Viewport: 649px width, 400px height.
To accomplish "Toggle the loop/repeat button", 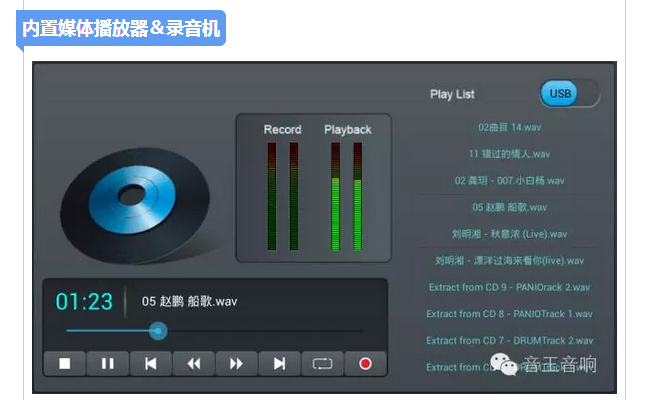I will click(x=322, y=364).
